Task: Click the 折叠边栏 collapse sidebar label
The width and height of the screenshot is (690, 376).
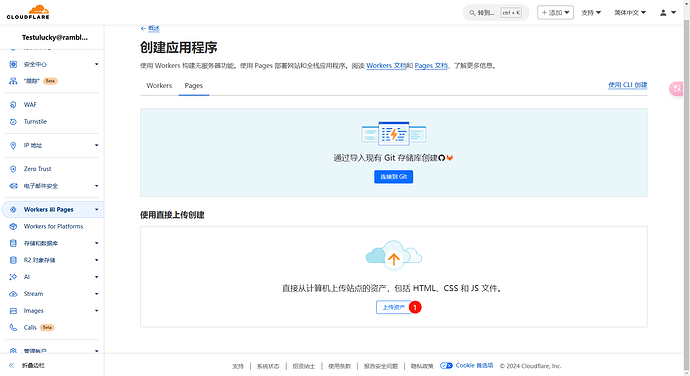Action: (33, 365)
